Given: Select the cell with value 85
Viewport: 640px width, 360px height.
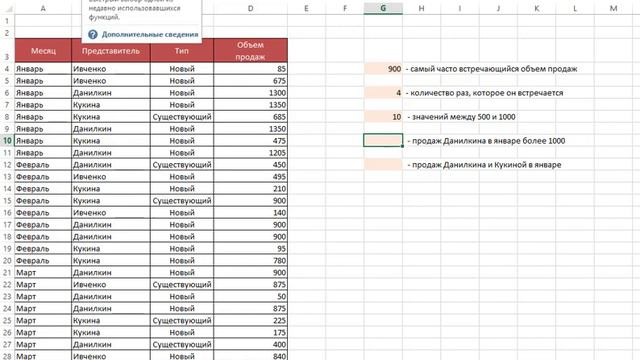Looking at the screenshot, I should [250, 69].
